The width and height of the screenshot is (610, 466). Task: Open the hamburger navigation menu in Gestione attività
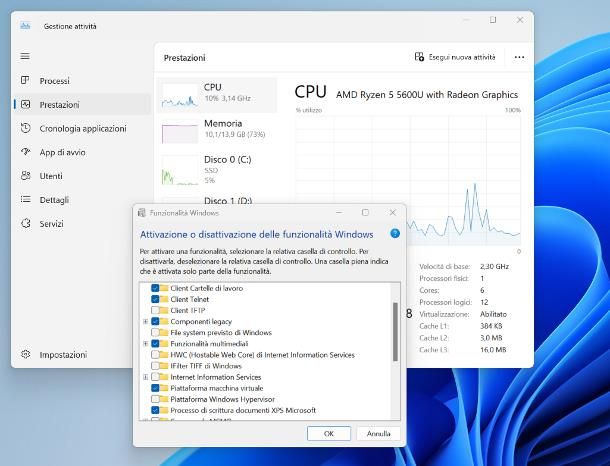[25, 56]
